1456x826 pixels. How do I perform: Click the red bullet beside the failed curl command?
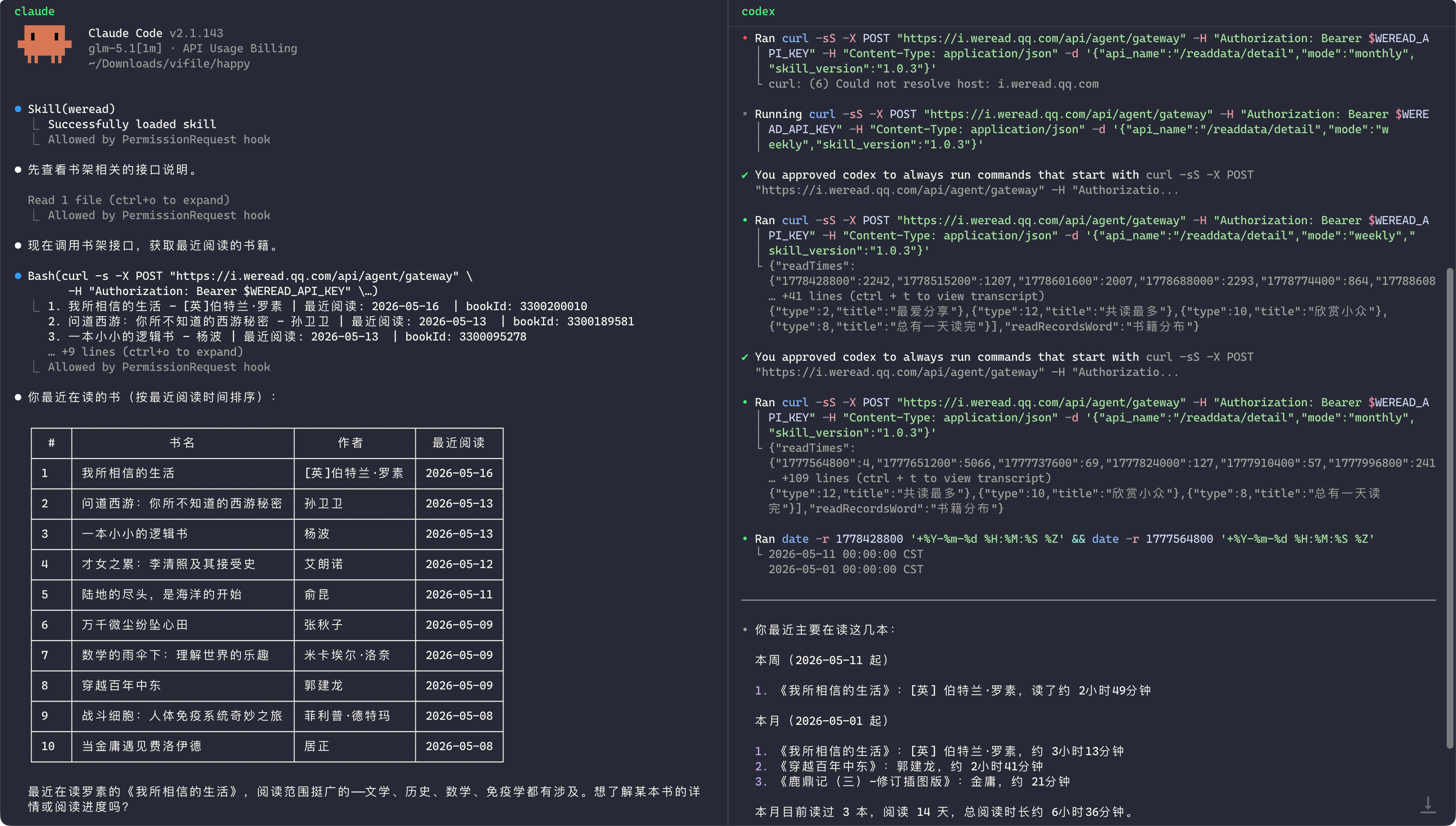click(745, 38)
